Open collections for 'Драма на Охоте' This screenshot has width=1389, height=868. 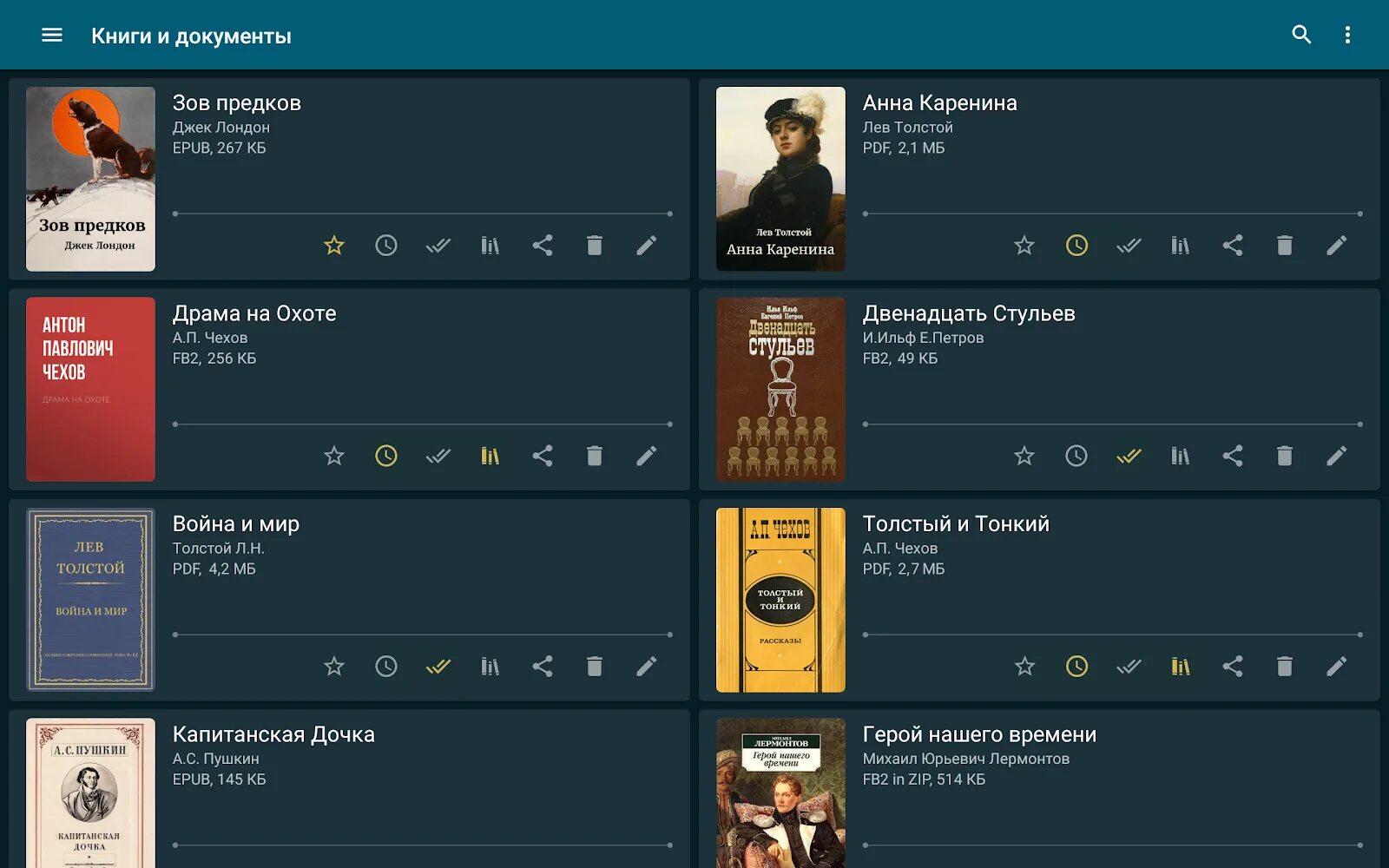tap(490, 456)
